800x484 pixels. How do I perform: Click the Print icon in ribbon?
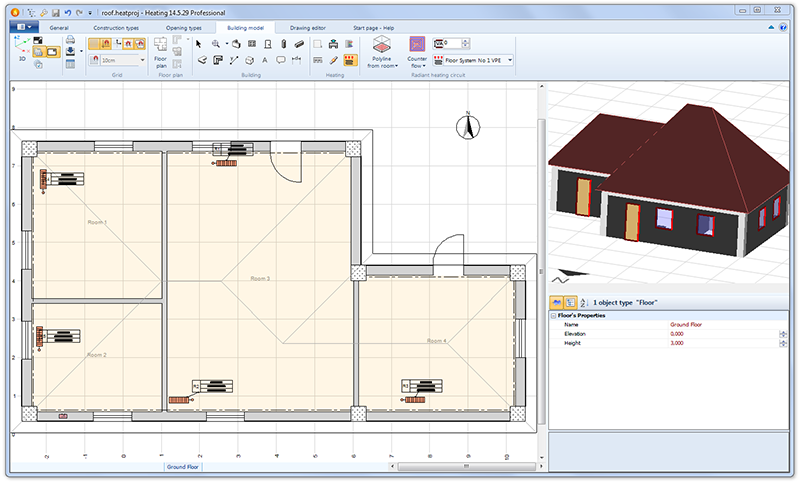pyautogui.click(x=70, y=42)
